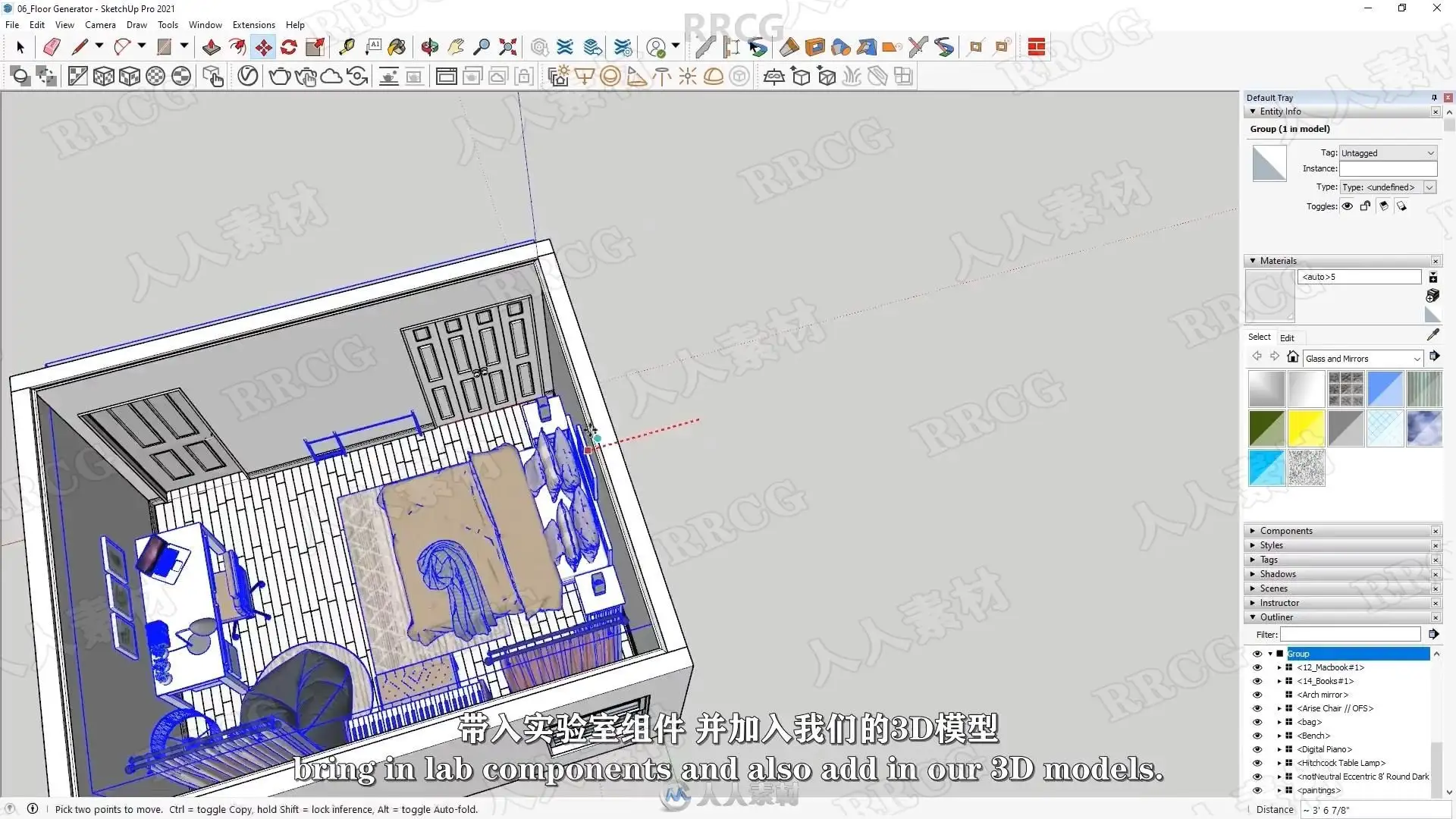
Task: Open the Tag Untagged dropdown
Action: pos(1388,153)
